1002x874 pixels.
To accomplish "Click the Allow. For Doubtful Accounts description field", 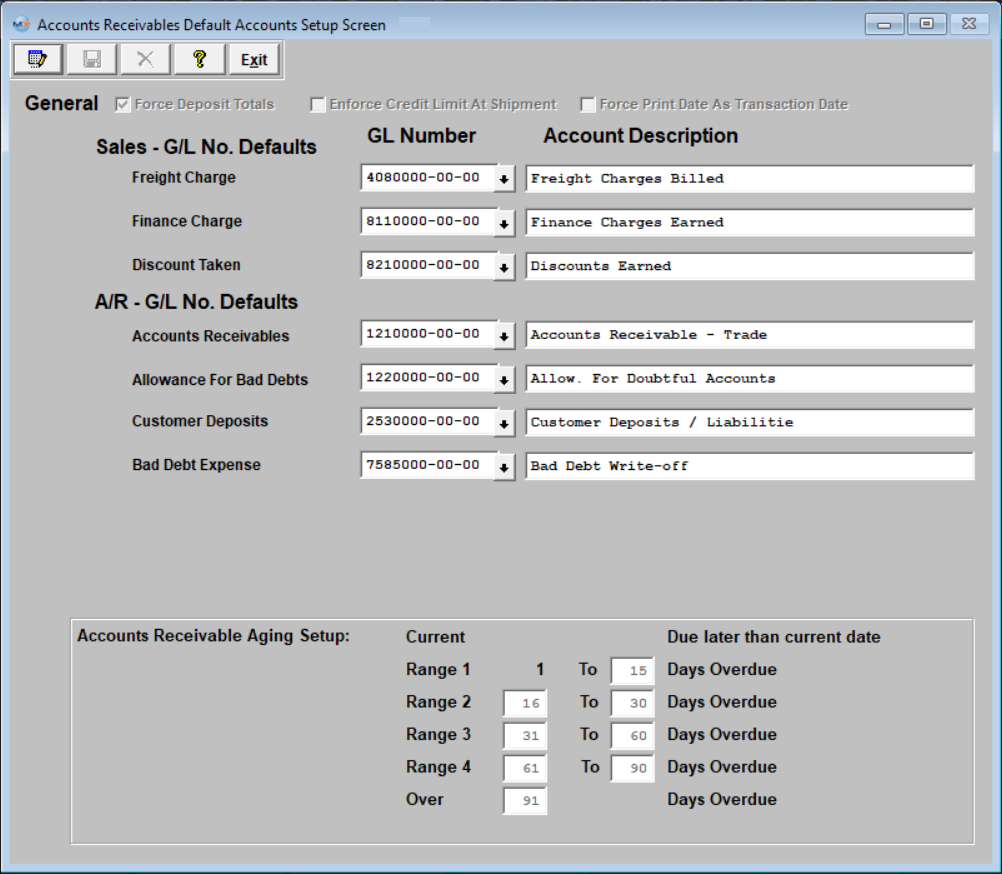I will pyautogui.click(x=750, y=378).
